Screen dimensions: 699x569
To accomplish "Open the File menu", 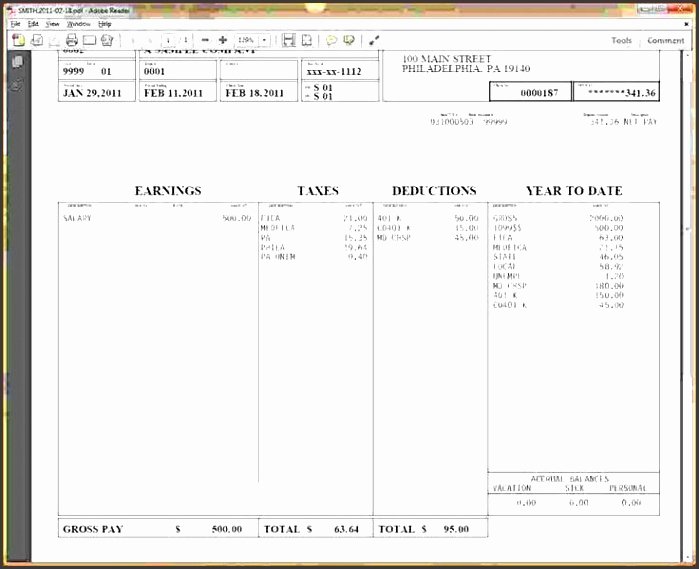I will 16,24.
